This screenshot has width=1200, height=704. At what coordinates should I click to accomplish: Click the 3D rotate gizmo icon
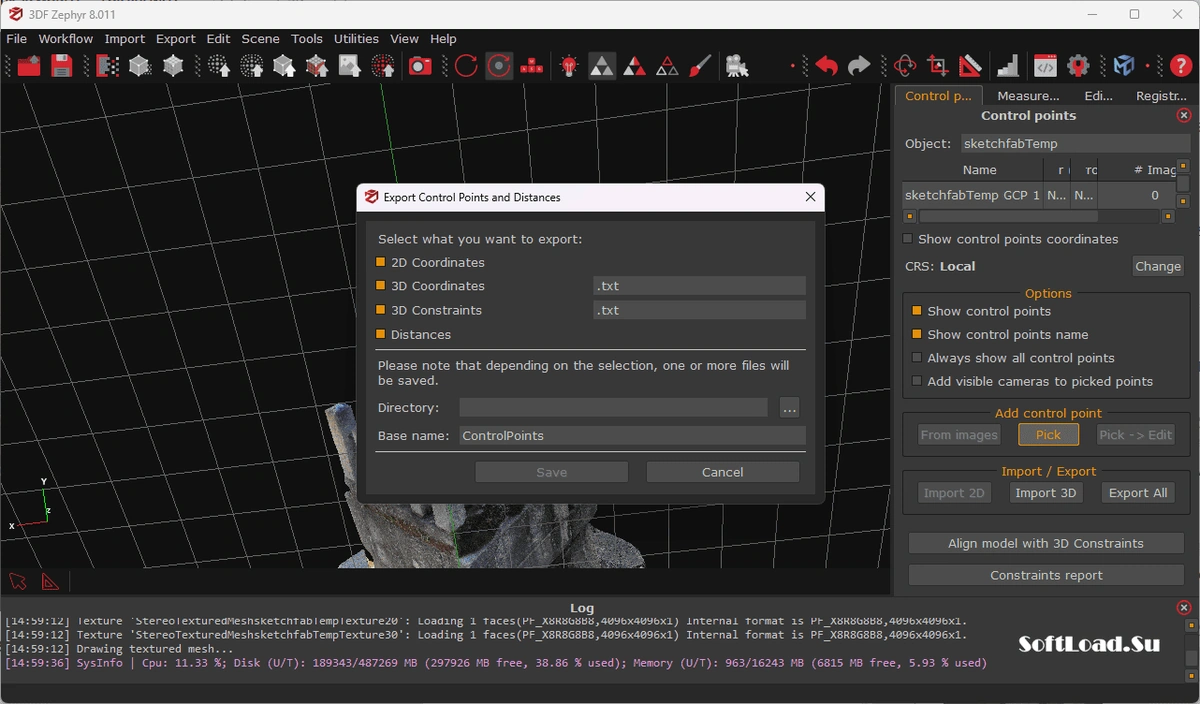905,66
